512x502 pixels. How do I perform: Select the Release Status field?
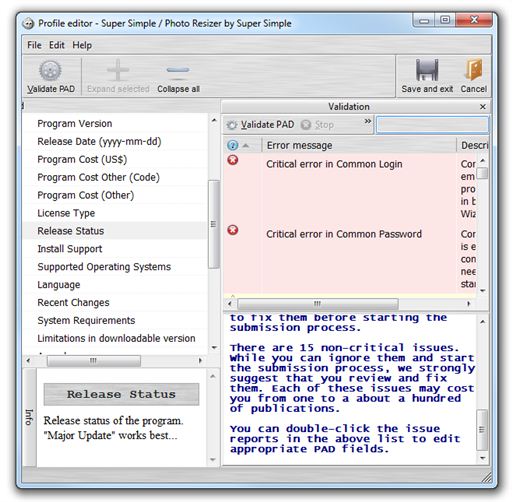[115, 231]
